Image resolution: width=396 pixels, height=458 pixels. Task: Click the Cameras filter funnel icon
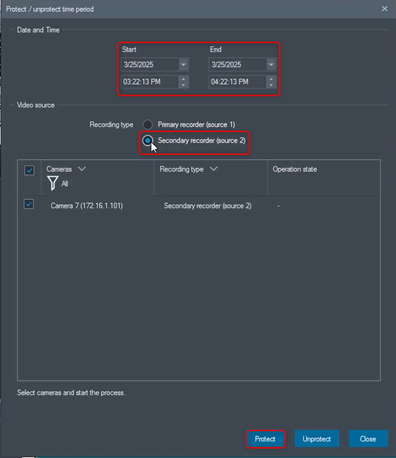click(x=53, y=183)
